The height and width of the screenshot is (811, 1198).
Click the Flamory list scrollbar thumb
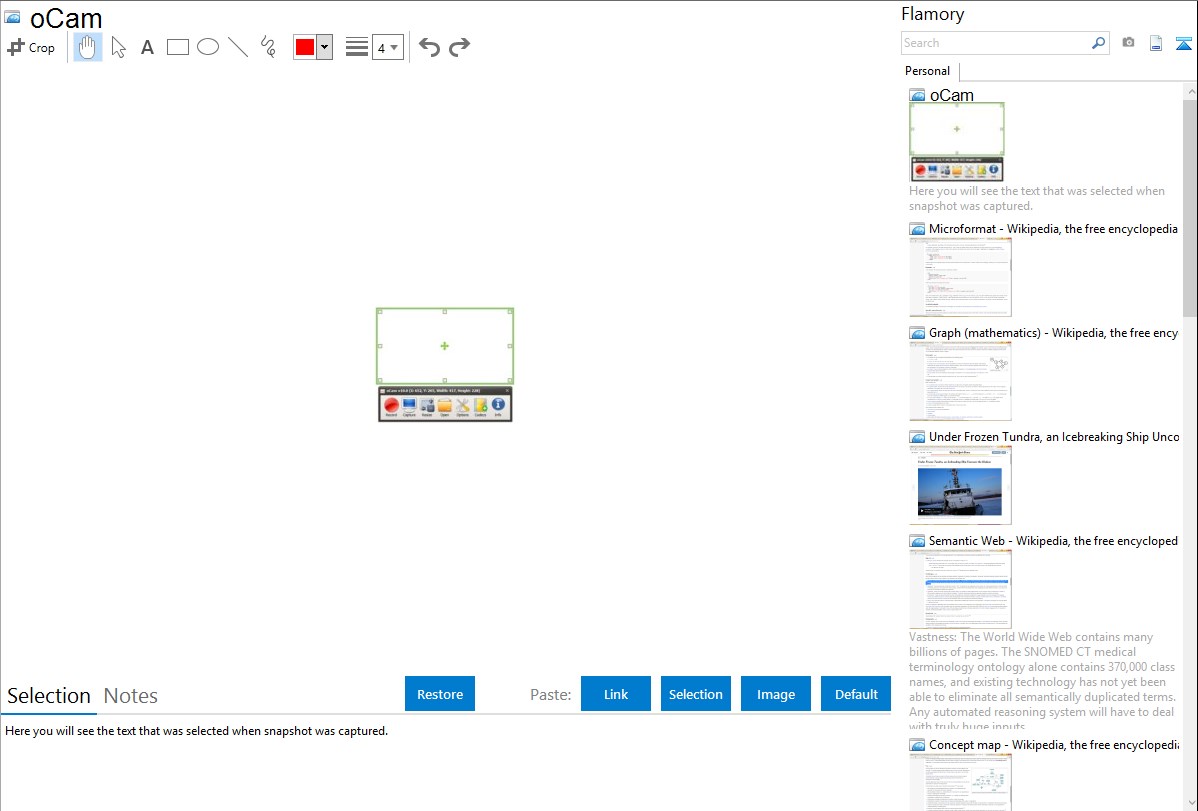click(1190, 207)
